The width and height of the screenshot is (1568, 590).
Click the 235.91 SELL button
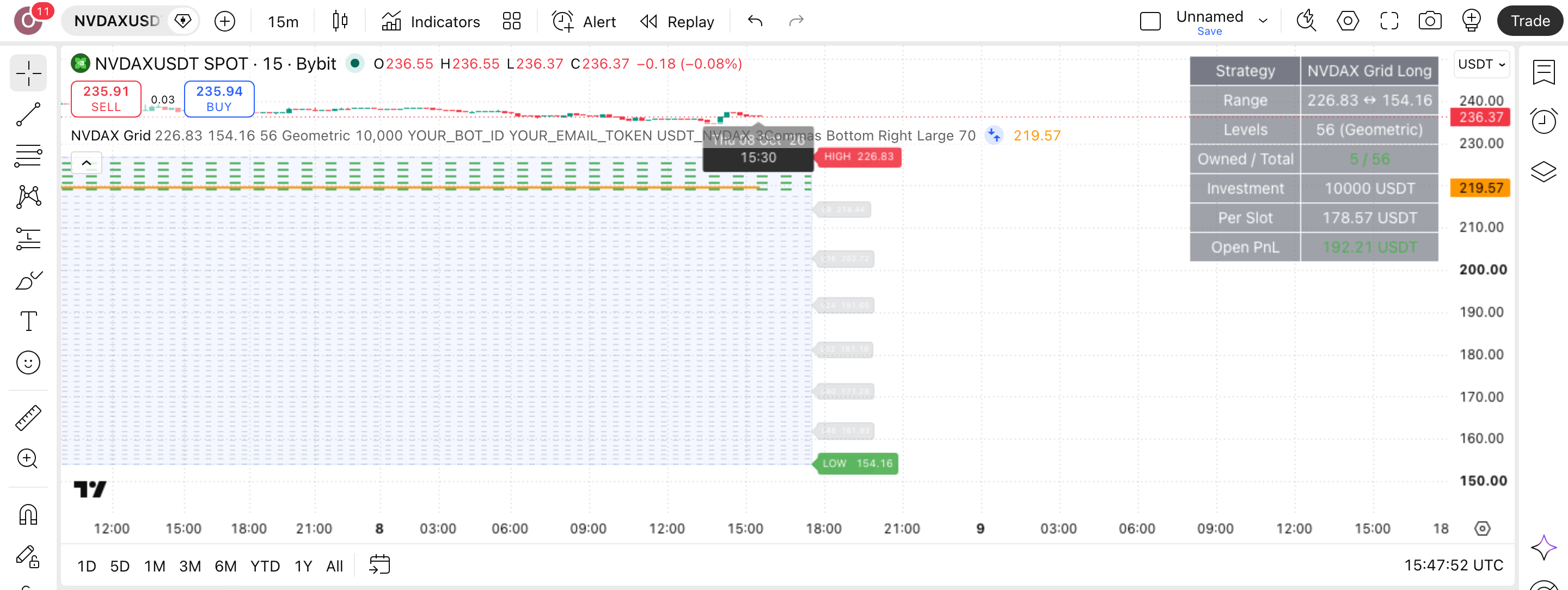106,99
